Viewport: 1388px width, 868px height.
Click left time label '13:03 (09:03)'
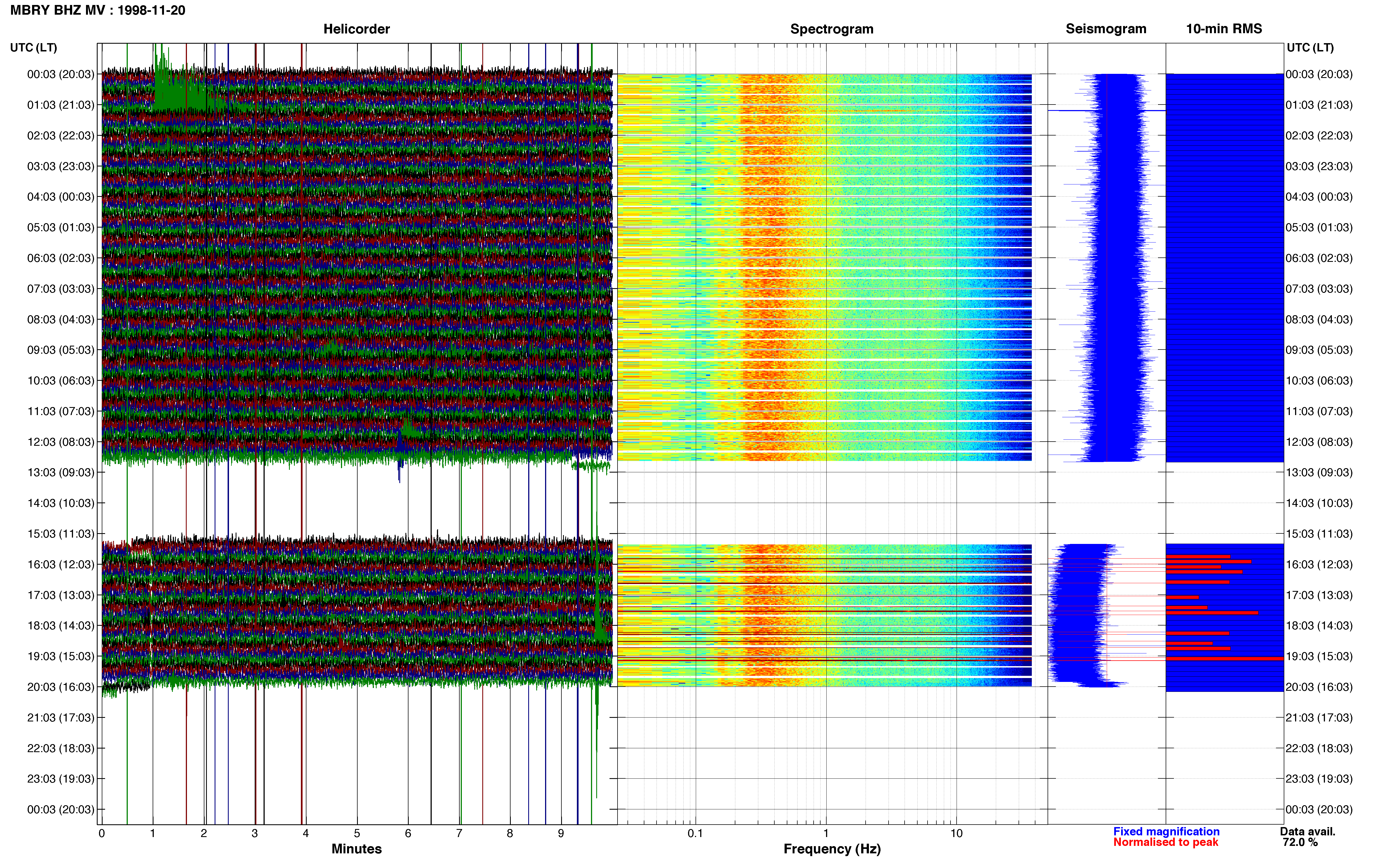tap(60, 473)
